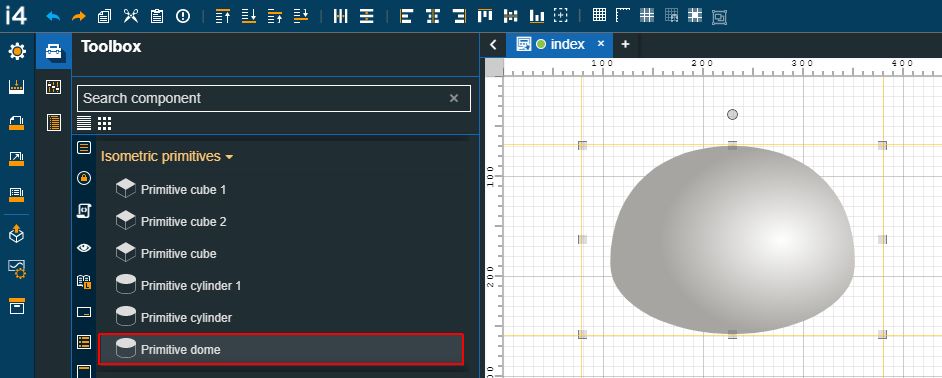Click the sidebar icon with text lines
Viewport: 942px width, 378px height.
pos(17,194)
